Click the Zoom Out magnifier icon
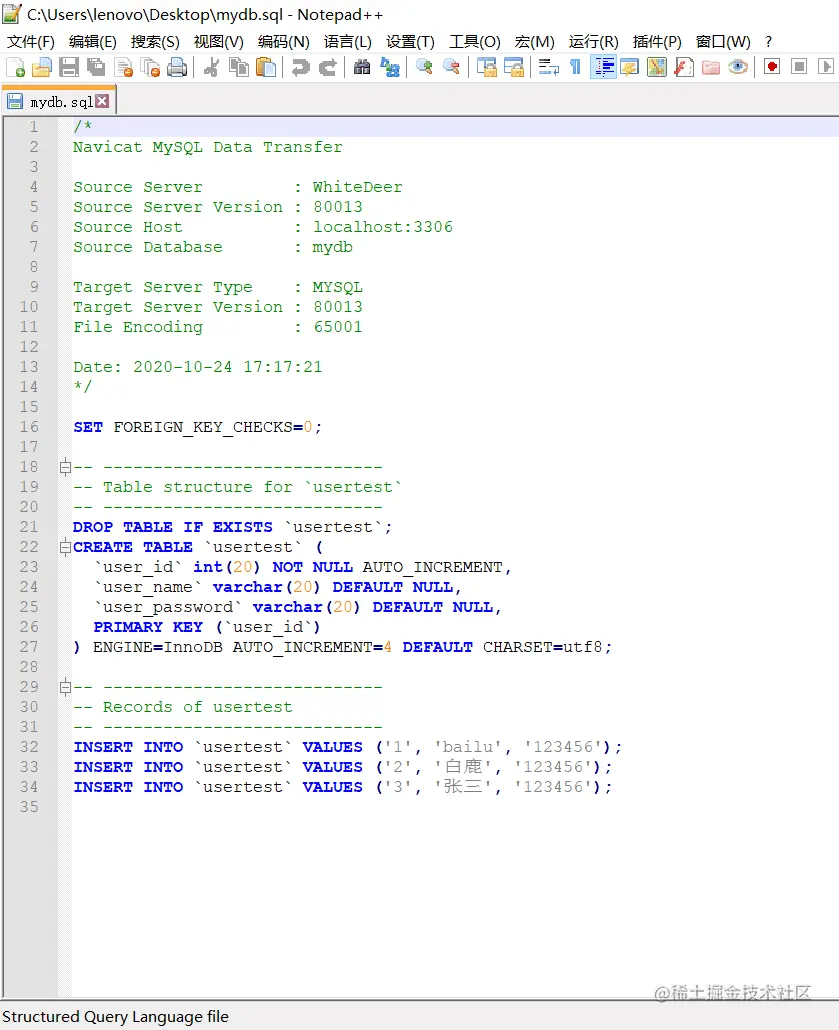The height and width of the screenshot is (1030, 839). [451, 67]
